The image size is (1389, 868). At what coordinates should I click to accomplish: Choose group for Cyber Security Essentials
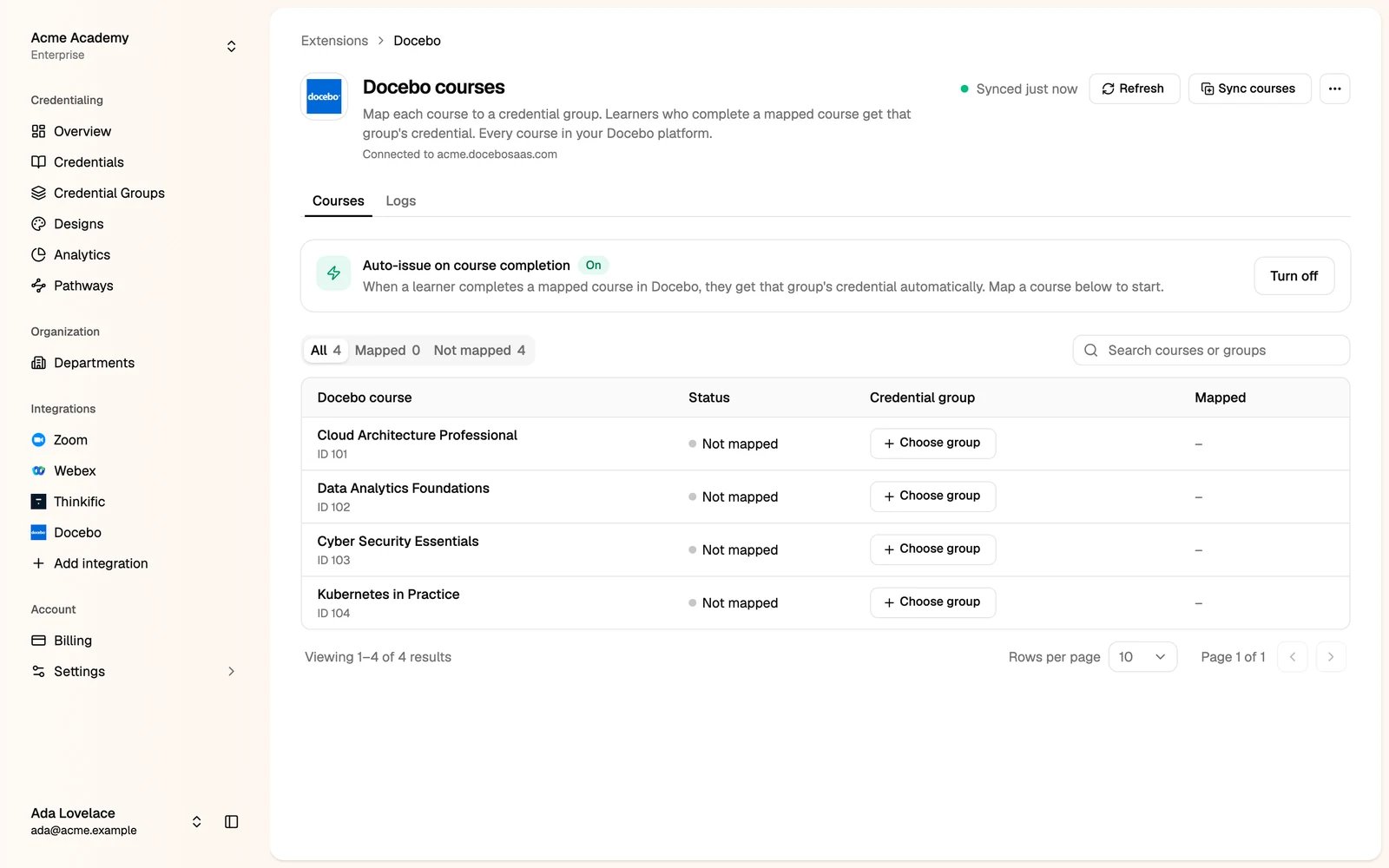coord(932,549)
